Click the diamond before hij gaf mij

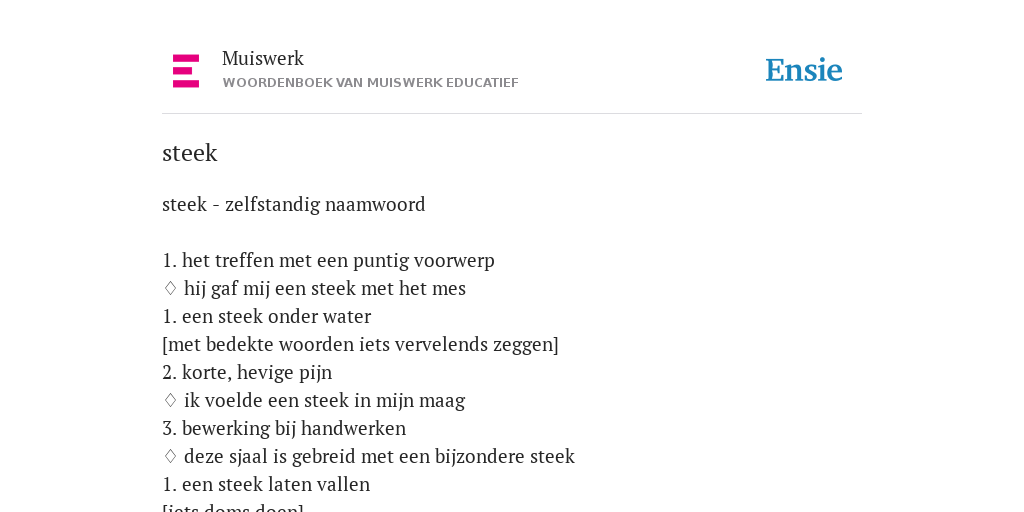[x=170, y=289]
